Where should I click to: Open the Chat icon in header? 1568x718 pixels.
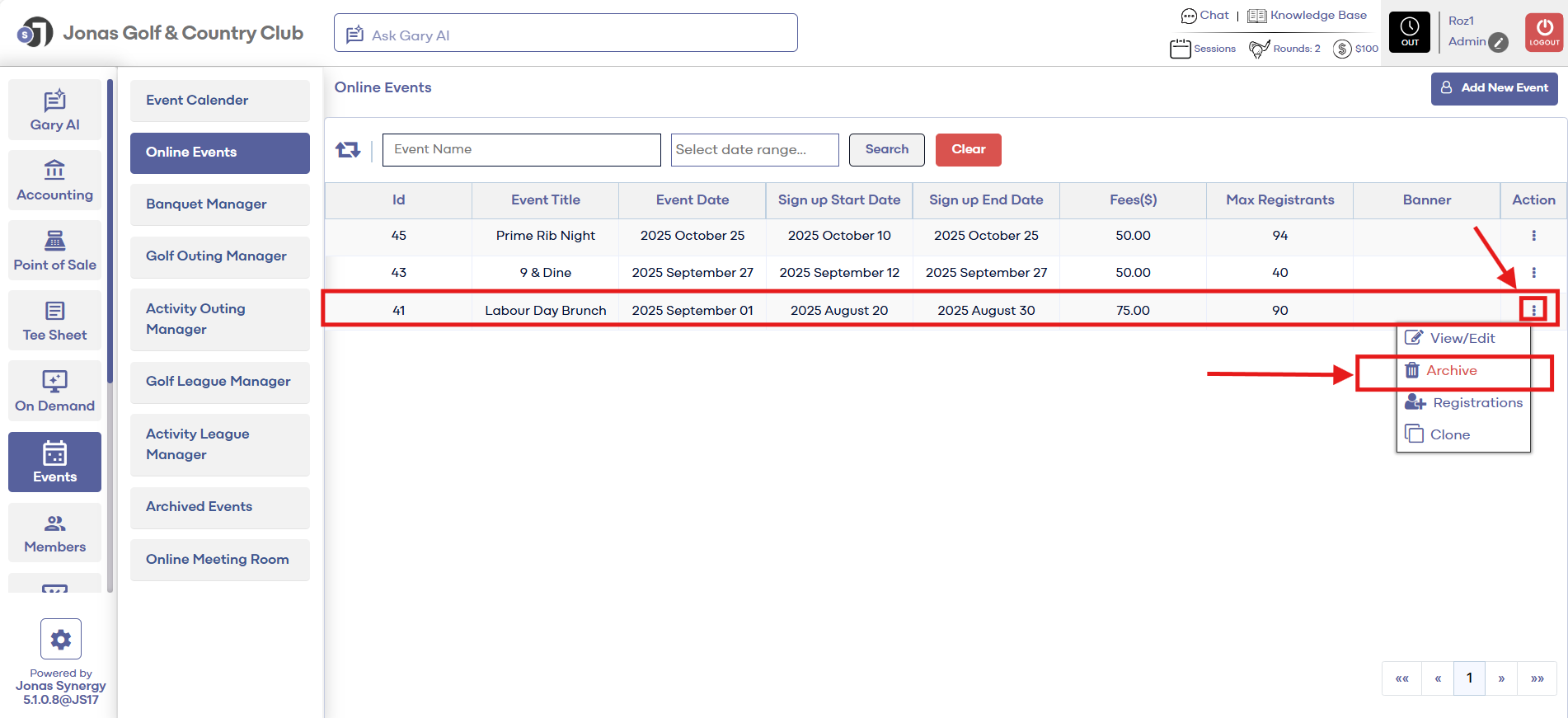coord(1189,16)
